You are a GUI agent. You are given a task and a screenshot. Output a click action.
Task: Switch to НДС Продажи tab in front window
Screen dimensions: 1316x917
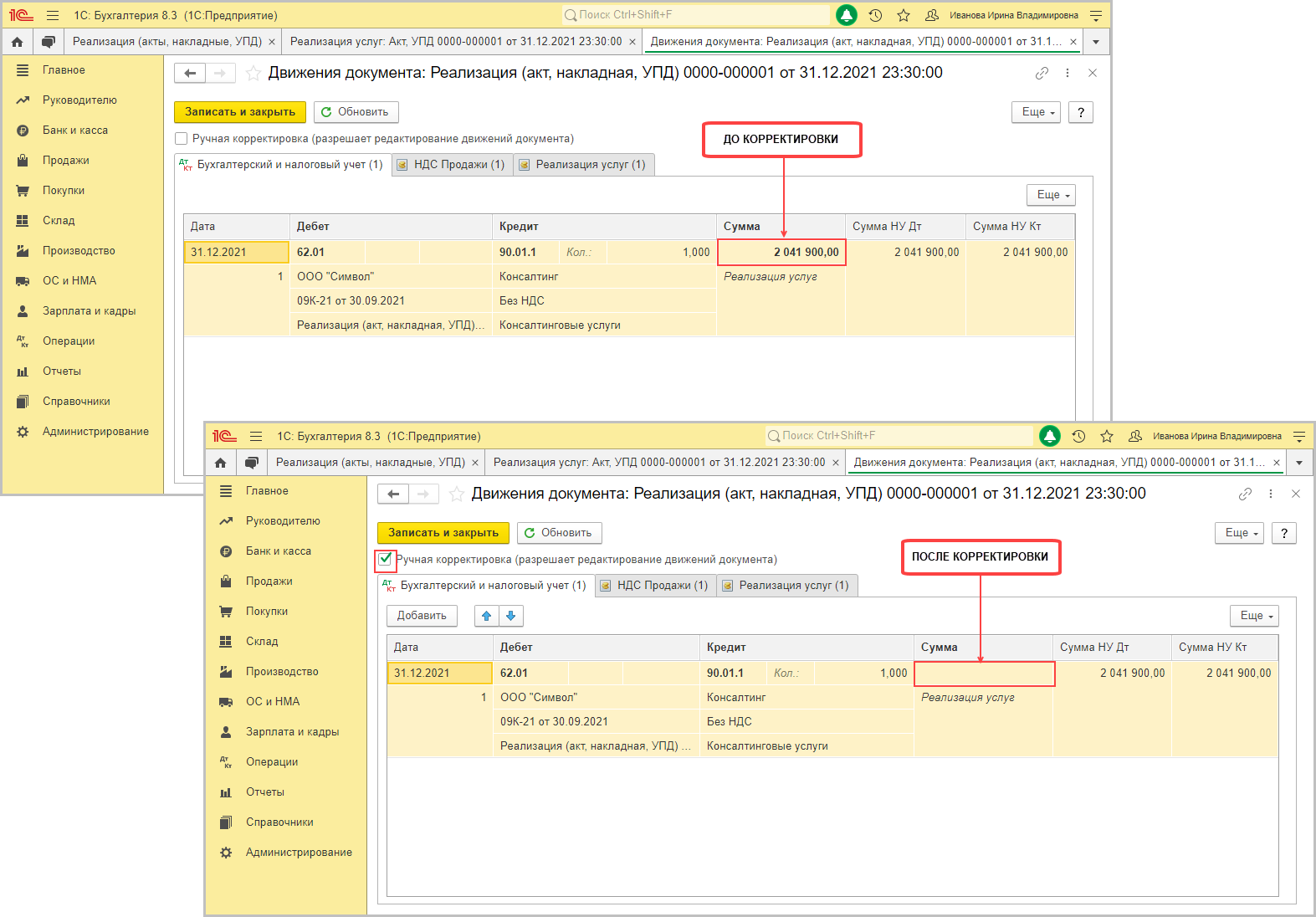pos(654,586)
